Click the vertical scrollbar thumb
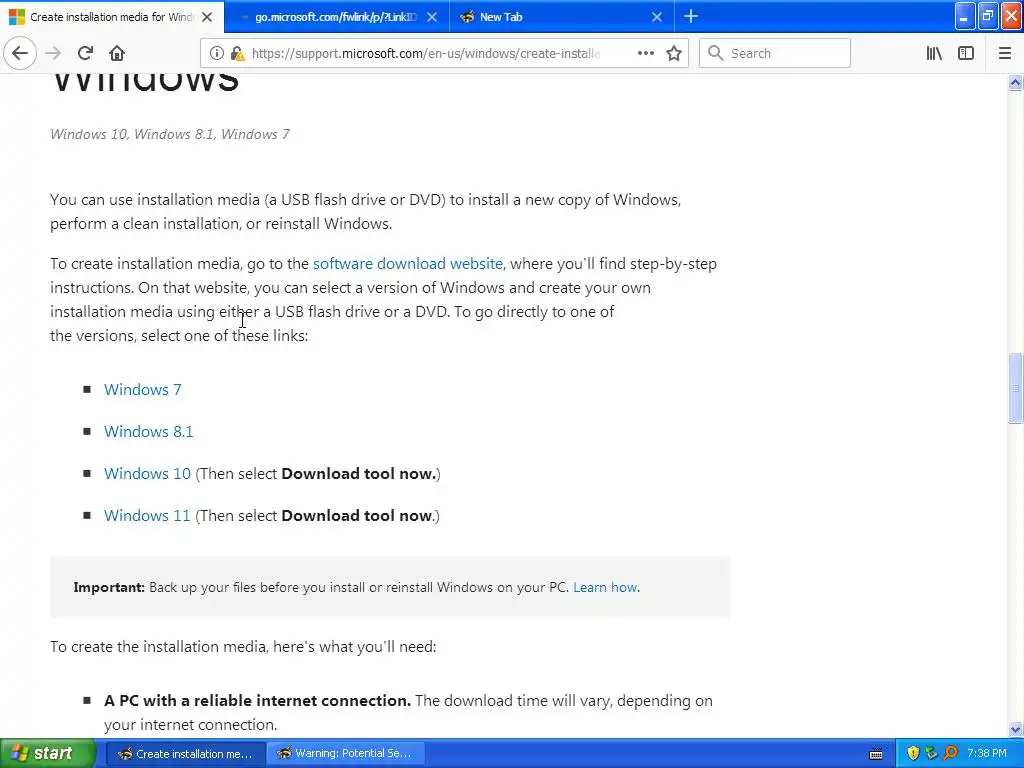1024x768 pixels. (x=1016, y=388)
